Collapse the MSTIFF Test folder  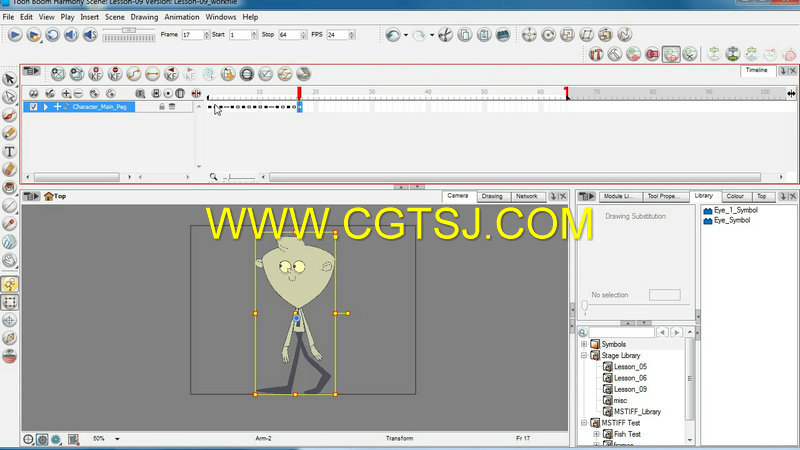coord(584,423)
